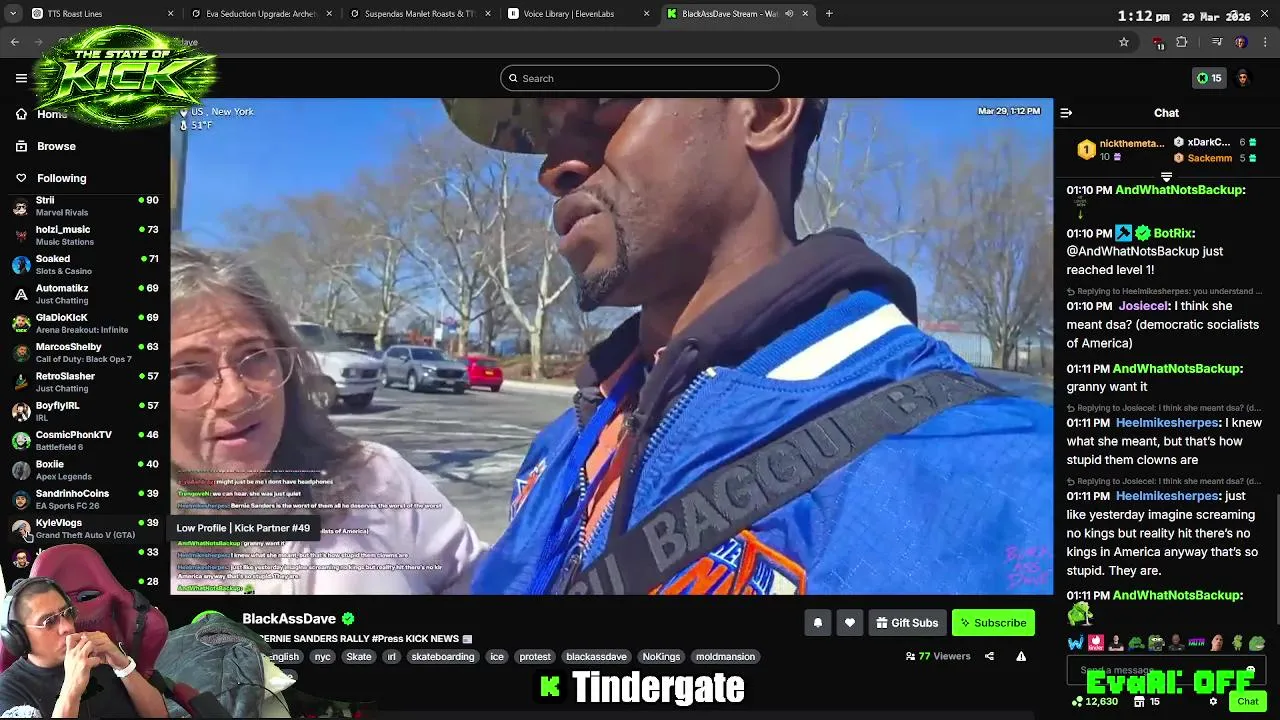Image resolution: width=1280 pixels, height=720 pixels.
Task: Open Soaked channel in sidebar
Action: (85, 264)
